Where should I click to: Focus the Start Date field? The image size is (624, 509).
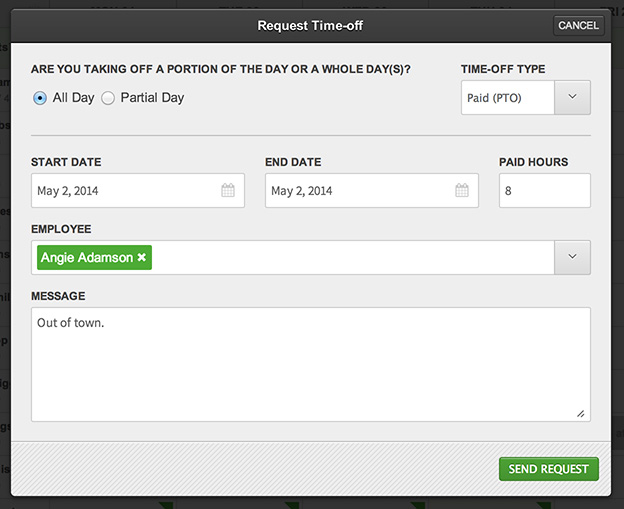[x=138, y=190]
